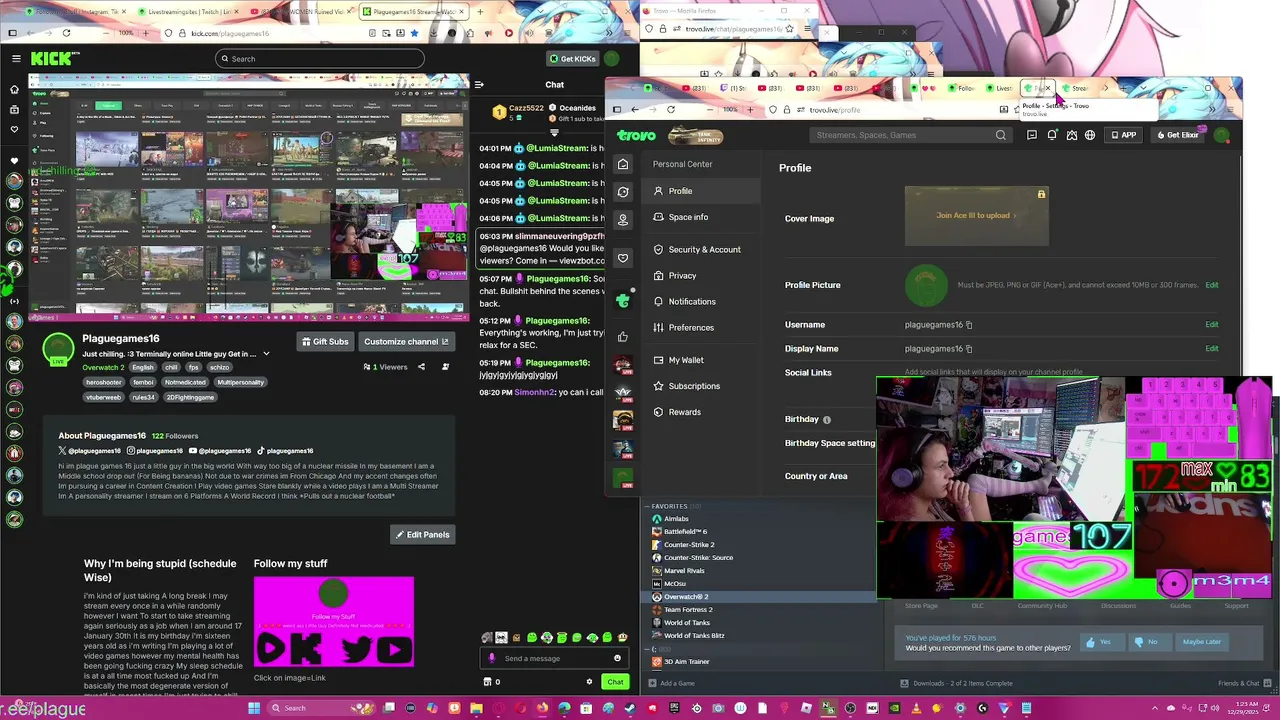Screen dimensions: 1280x720
Task: Select Marvel Rivals in Steam library
Action: (684, 571)
